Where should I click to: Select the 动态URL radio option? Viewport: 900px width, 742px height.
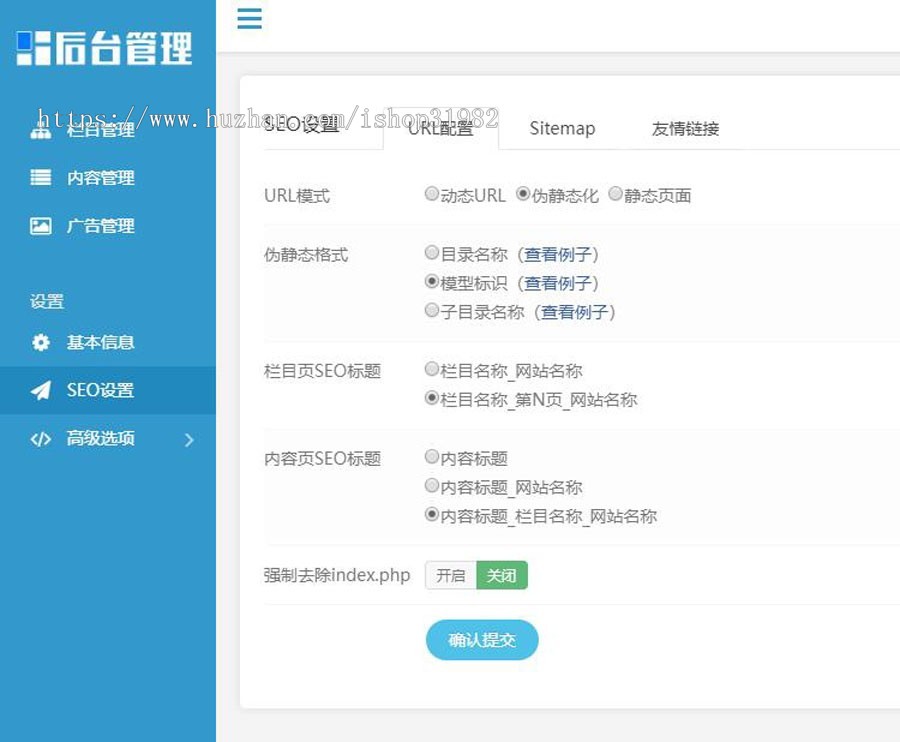[x=432, y=194]
